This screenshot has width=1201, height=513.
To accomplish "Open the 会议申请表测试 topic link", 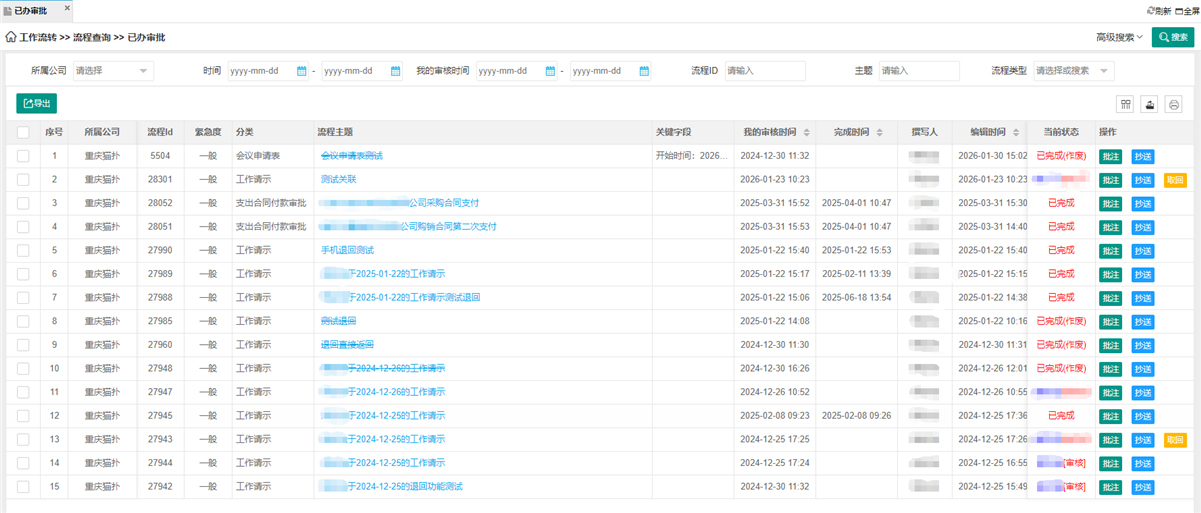I will click(351, 156).
